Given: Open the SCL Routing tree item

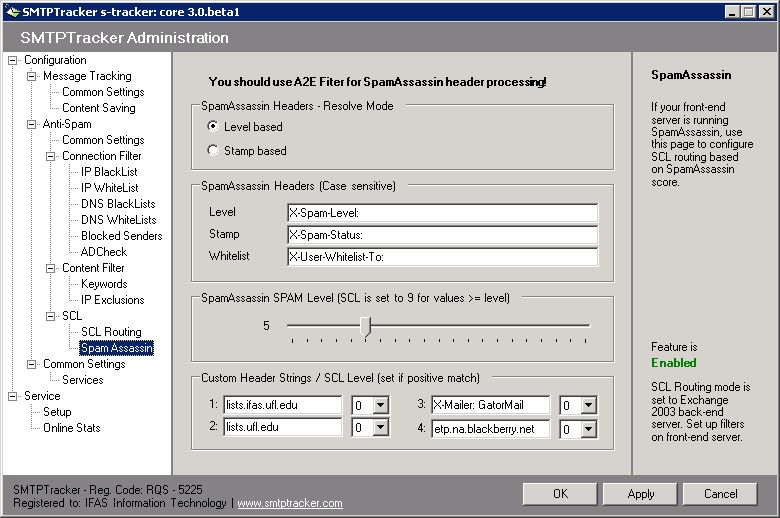Looking at the screenshot, I should (x=111, y=332).
